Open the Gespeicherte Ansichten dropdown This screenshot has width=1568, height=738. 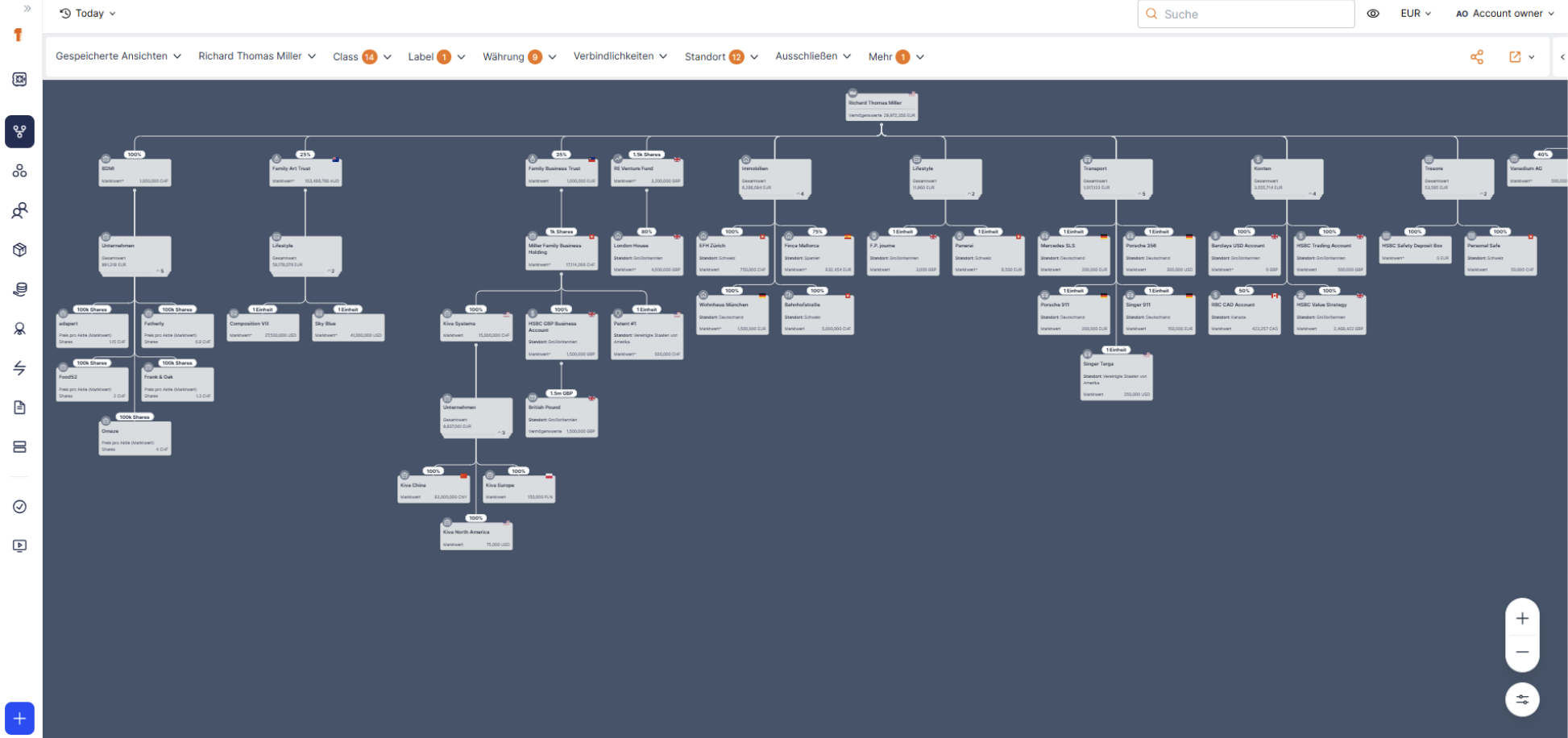[x=118, y=56]
